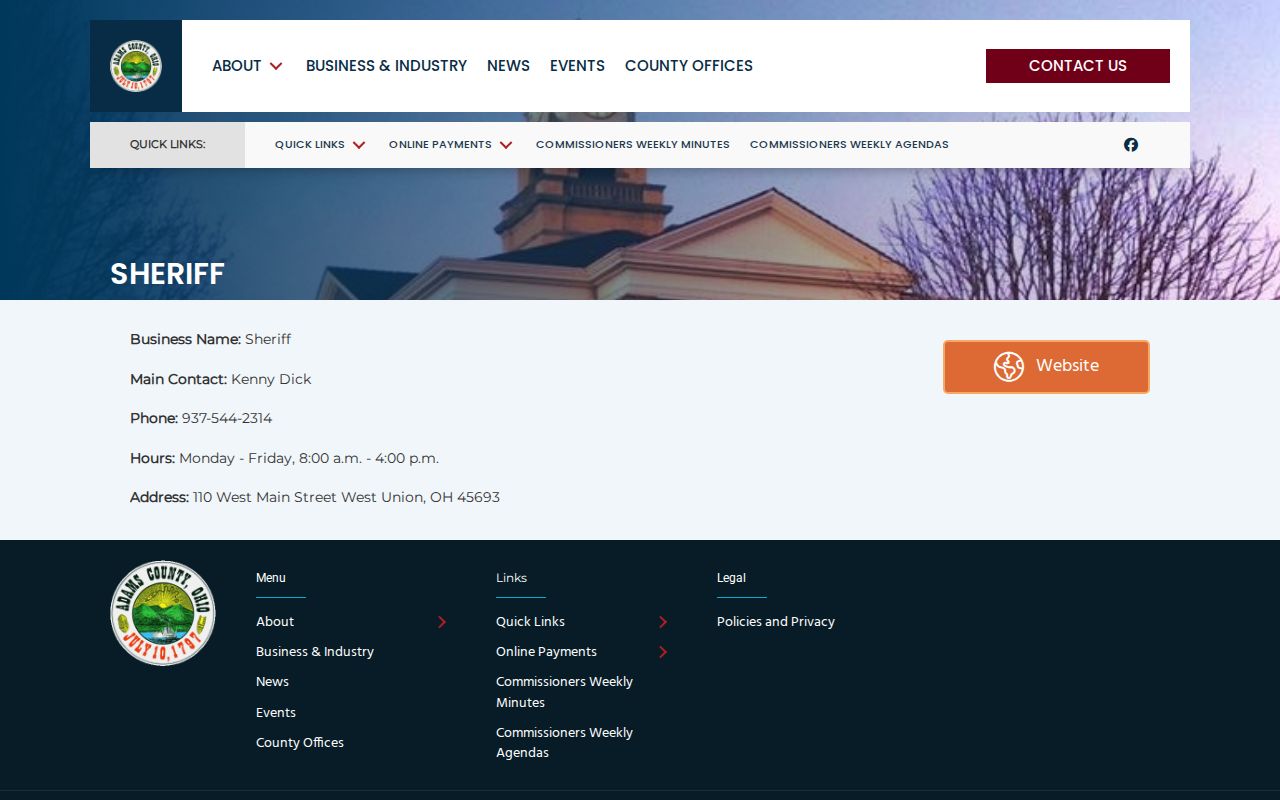This screenshot has height=800, width=1280.
Task: Click the Adams County seal in footer
Action: [163, 613]
